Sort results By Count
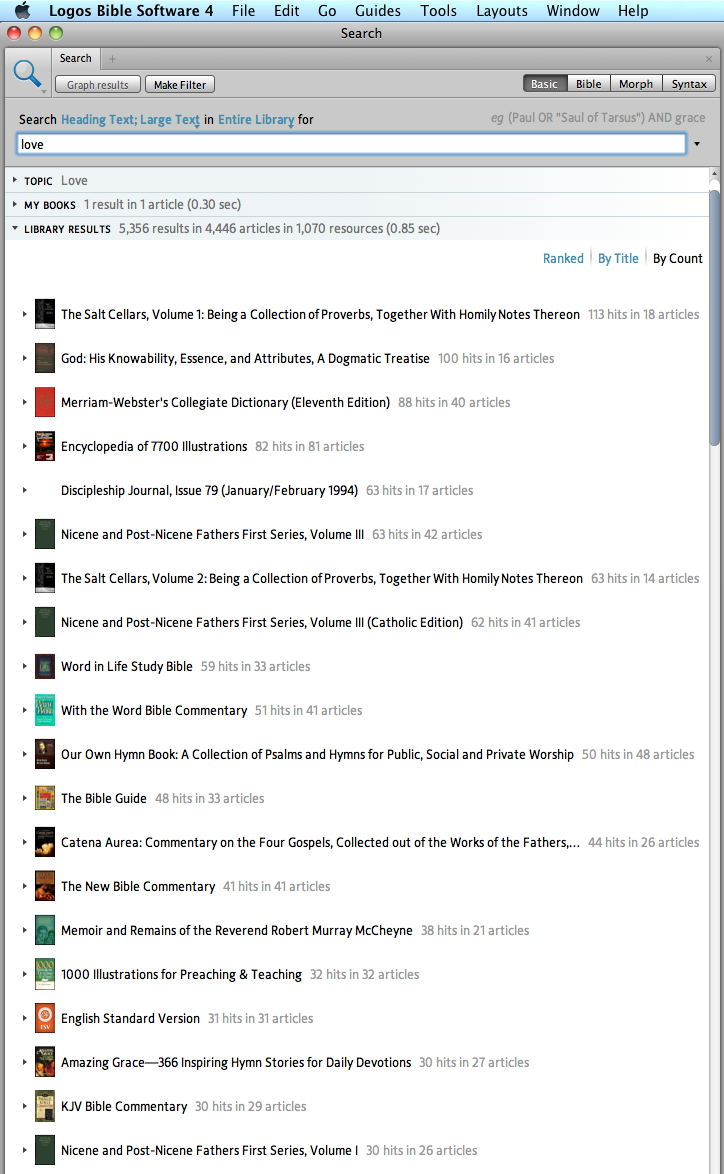Viewport: 724px width, 1174px height. pos(678,258)
